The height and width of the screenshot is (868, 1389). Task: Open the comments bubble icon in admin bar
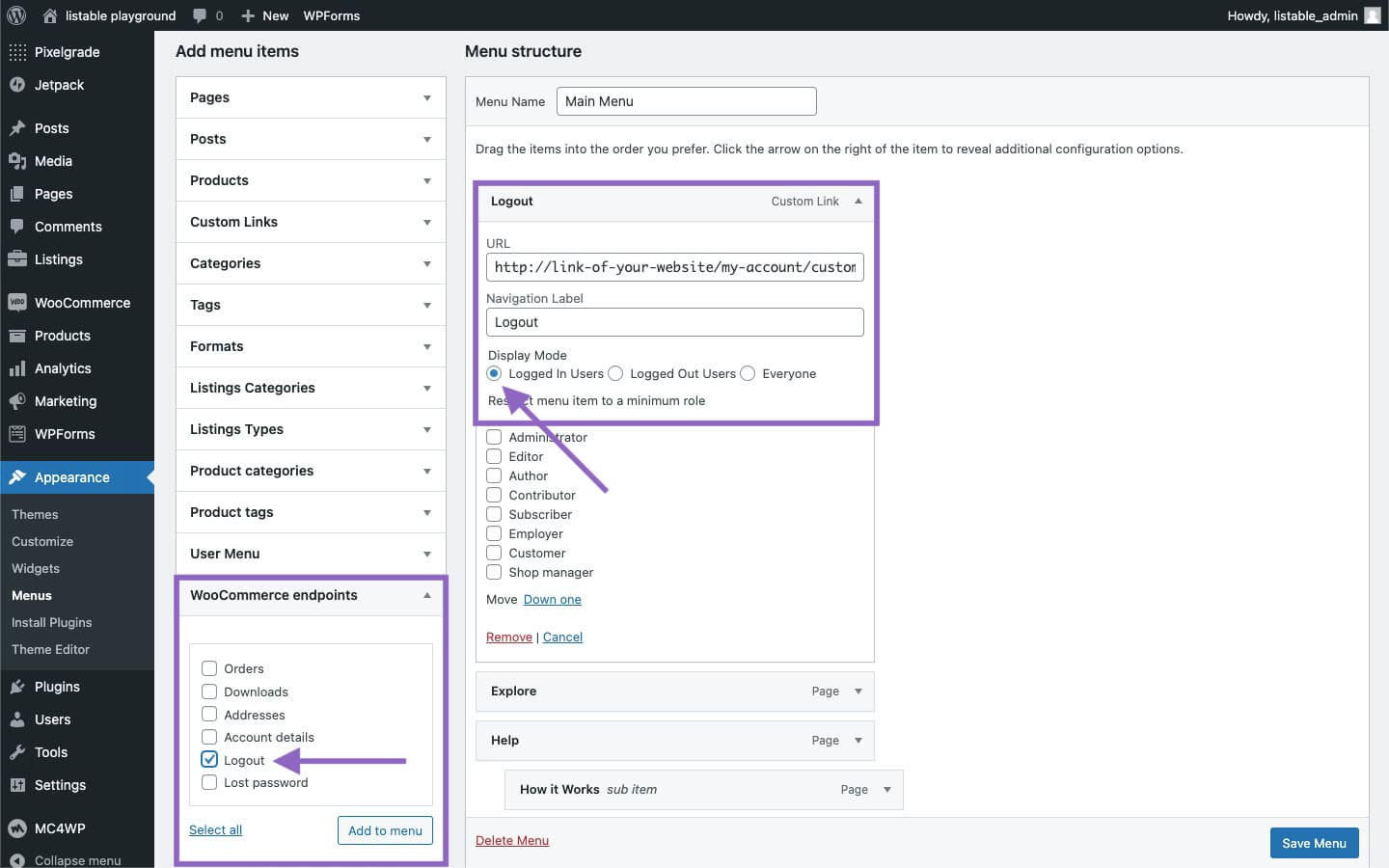pyautogui.click(x=200, y=15)
